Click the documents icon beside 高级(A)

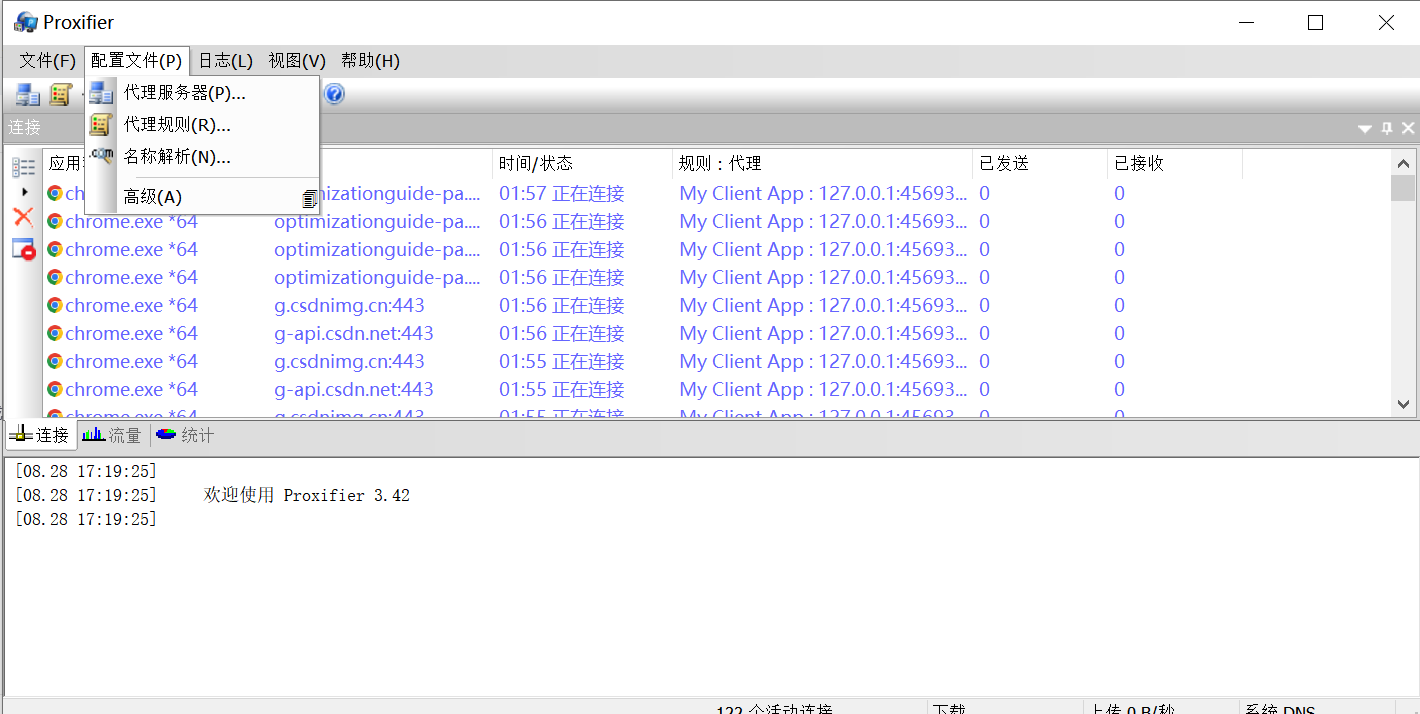click(310, 198)
